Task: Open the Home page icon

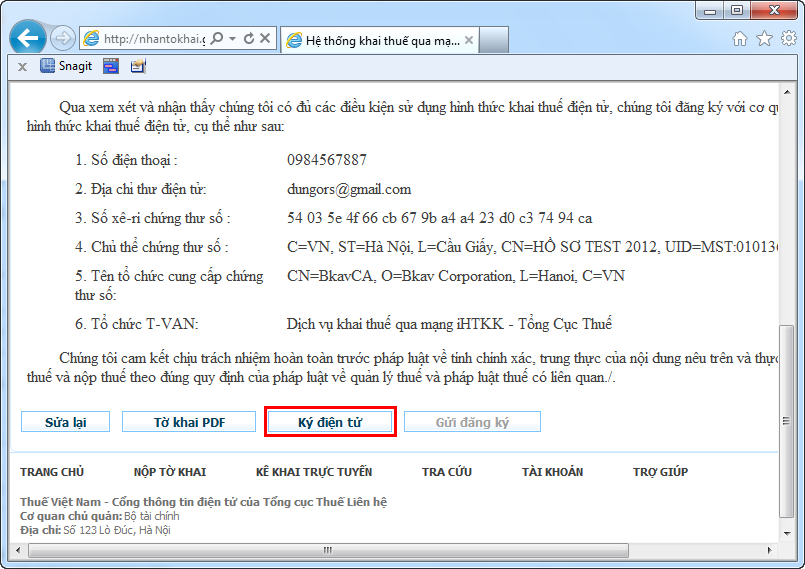Action: click(x=740, y=39)
